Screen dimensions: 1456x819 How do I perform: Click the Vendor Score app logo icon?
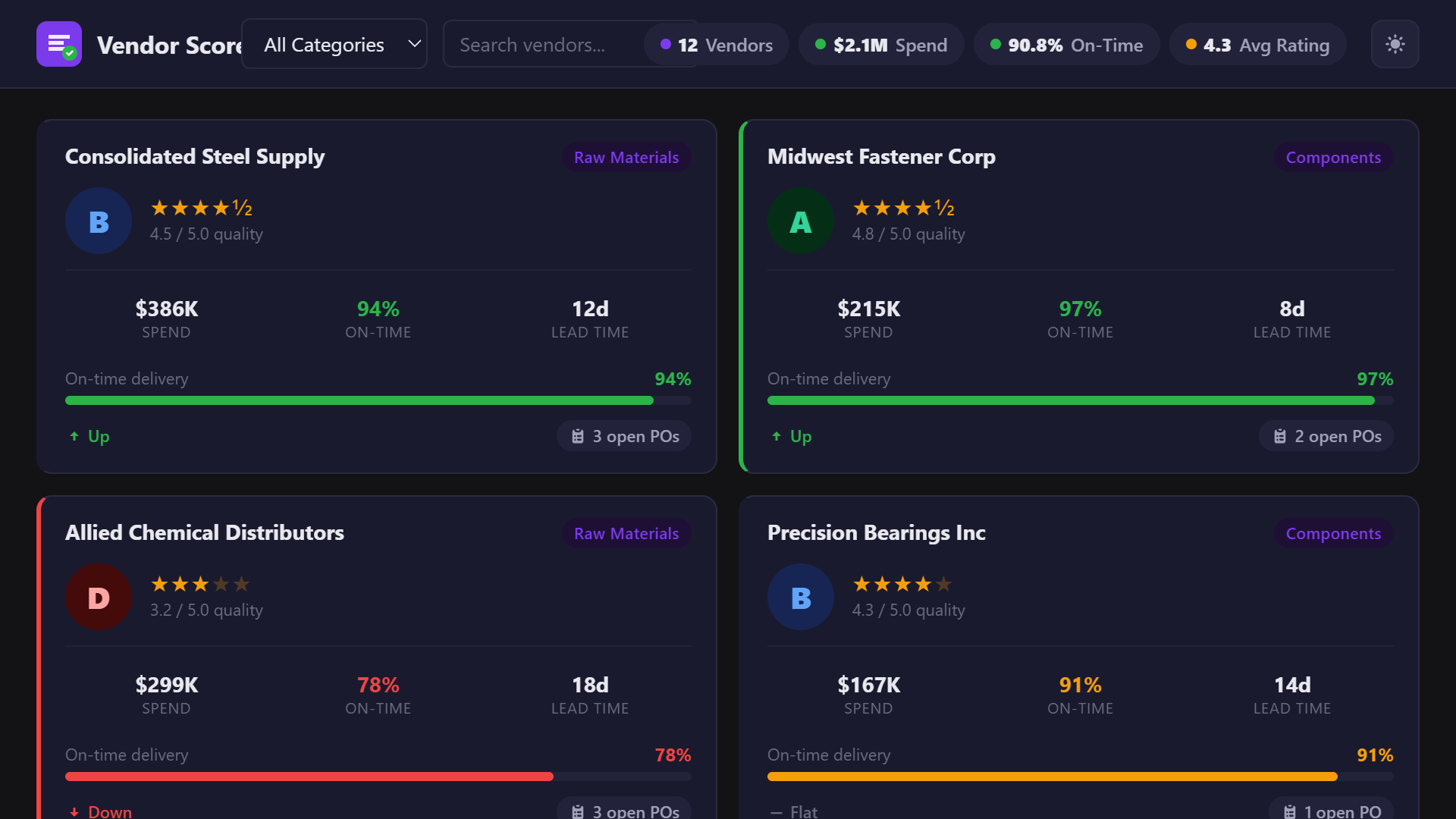pos(58,44)
